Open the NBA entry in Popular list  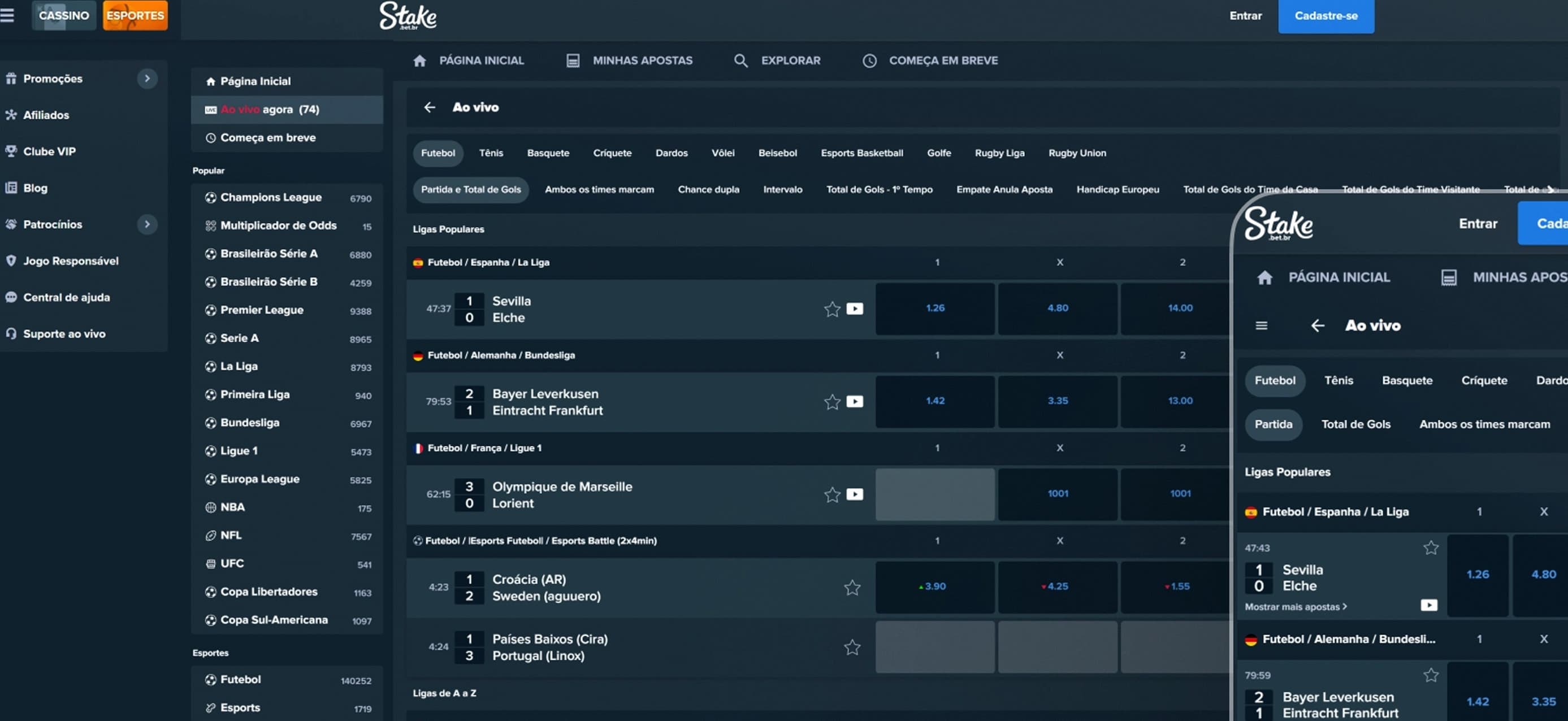click(287, 507)
